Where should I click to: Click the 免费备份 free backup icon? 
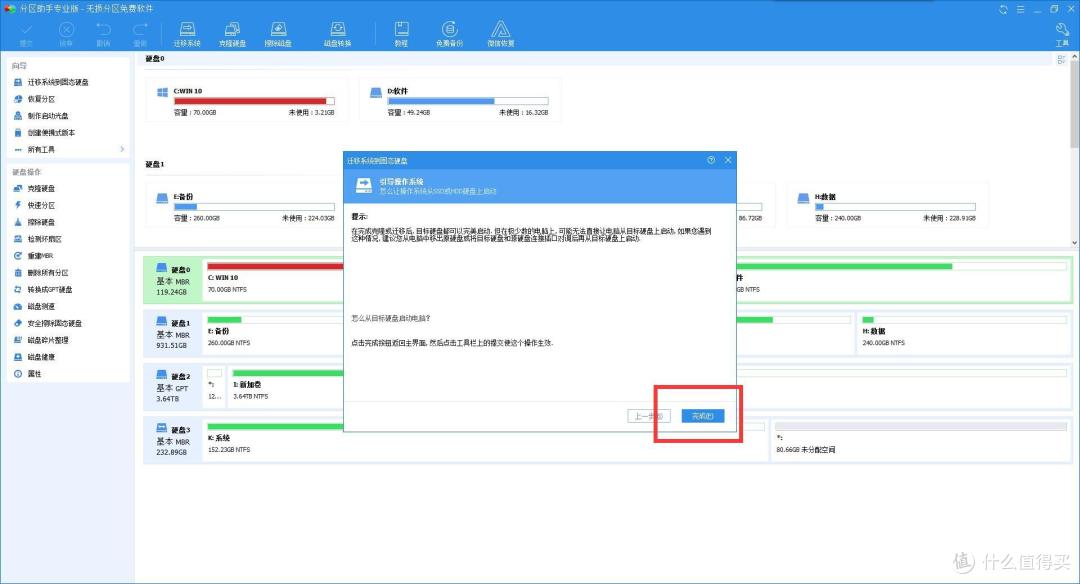point(450,33)
